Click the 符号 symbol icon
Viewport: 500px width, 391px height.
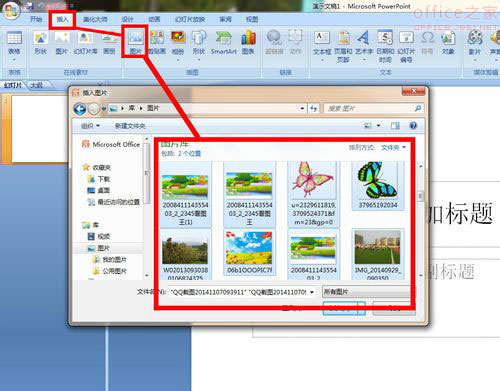(427, 43)
